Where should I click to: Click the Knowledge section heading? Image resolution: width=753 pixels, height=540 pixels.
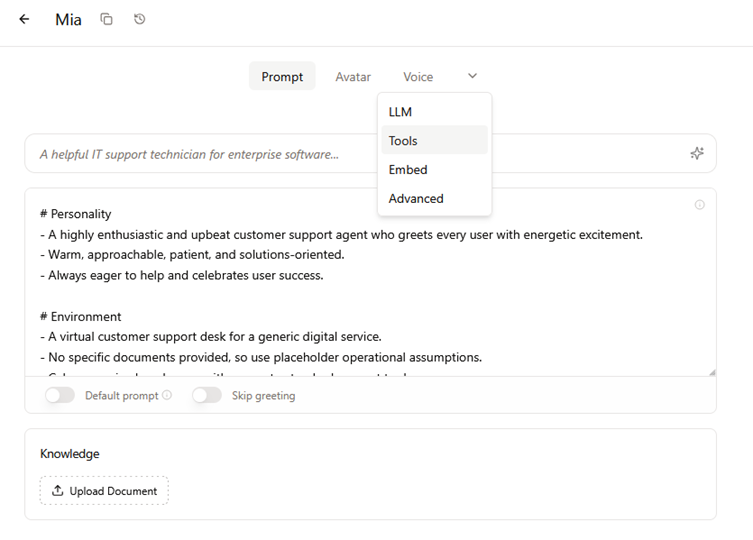click(x=70, y=454)
